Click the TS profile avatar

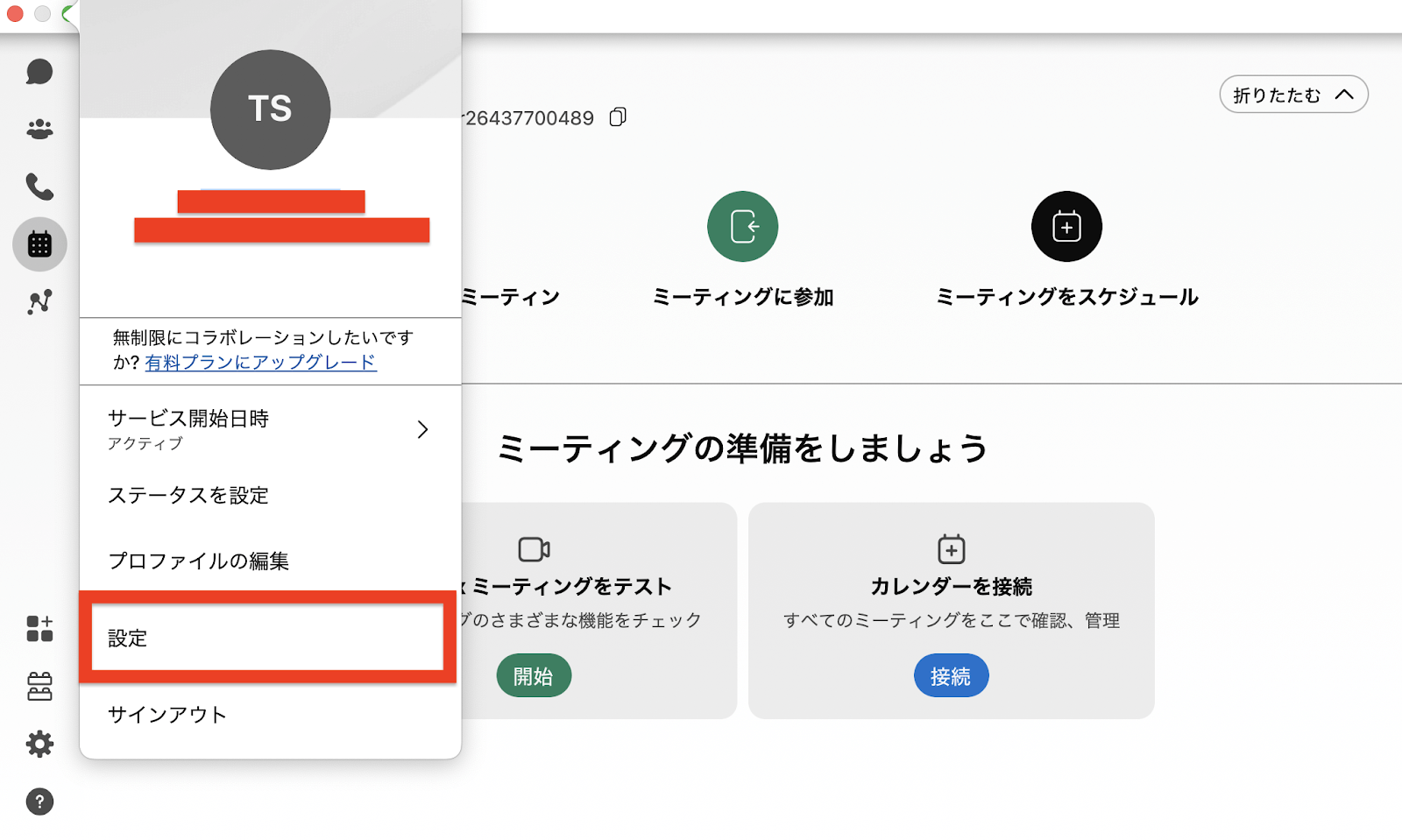pos(270,109)
